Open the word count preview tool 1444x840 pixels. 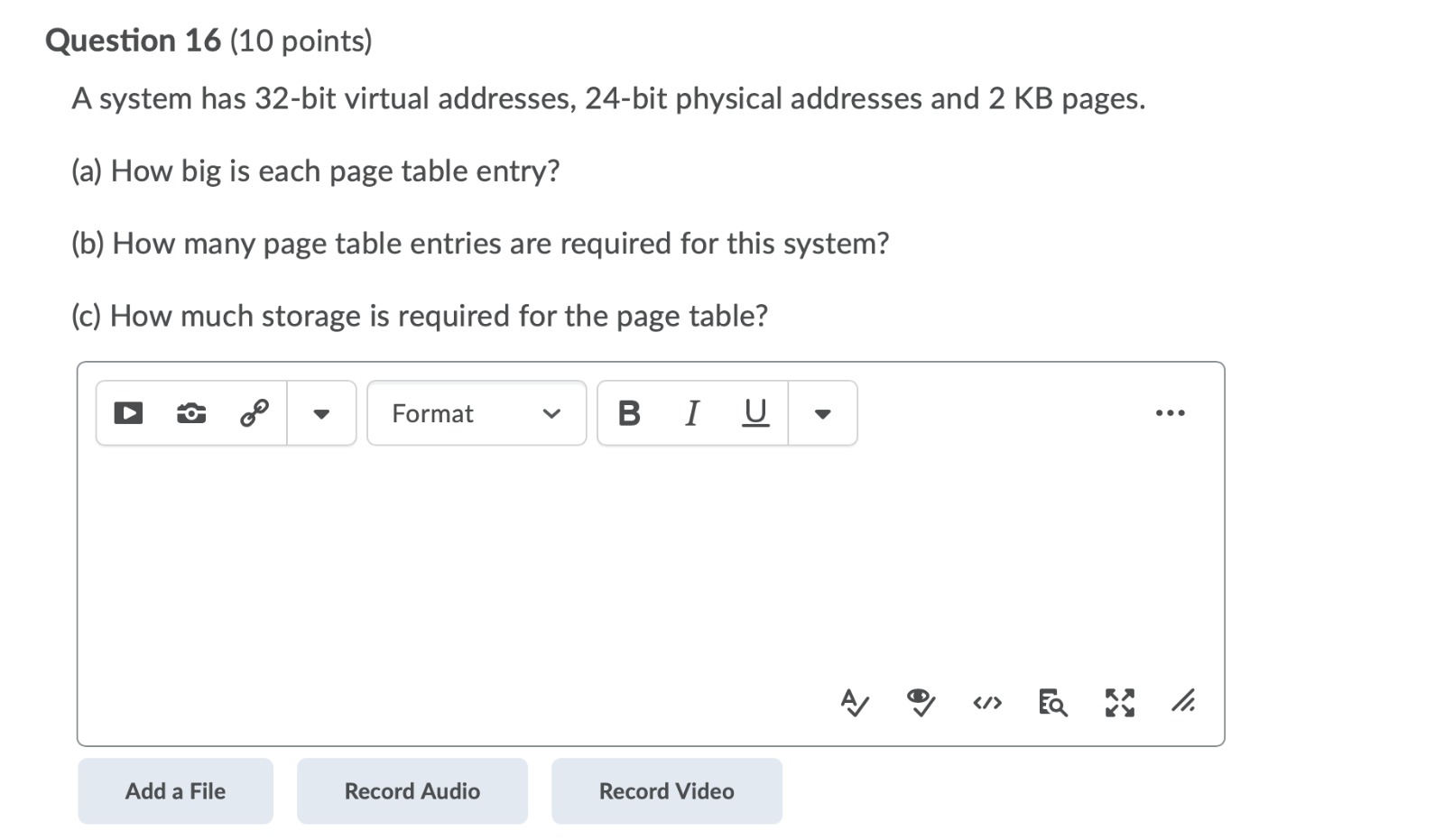pos(1053,703)
